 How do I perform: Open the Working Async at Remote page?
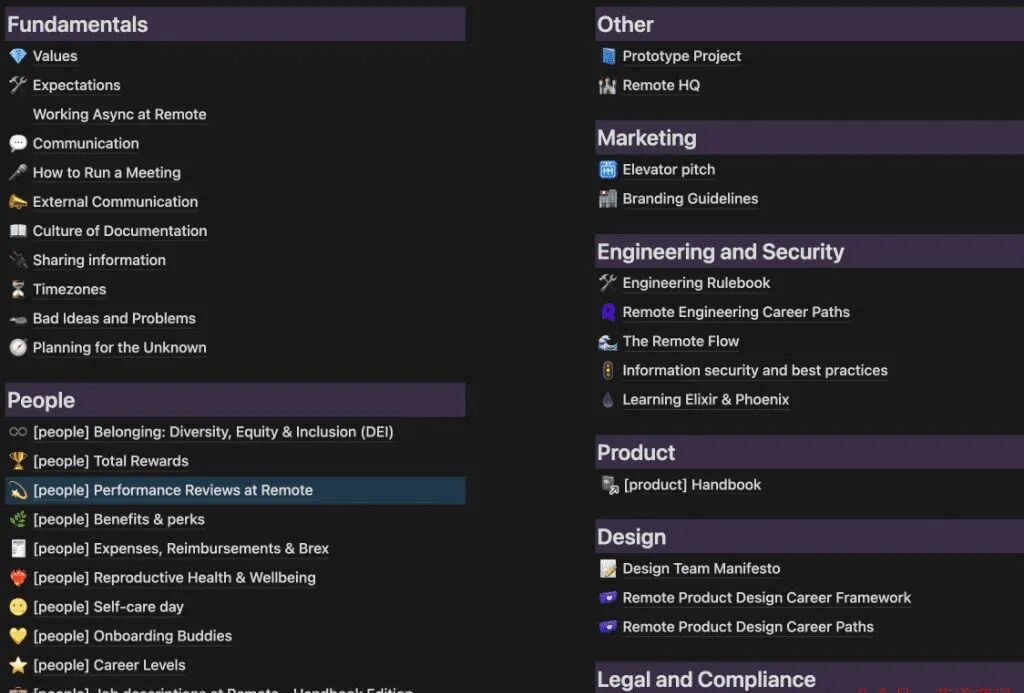pyautogui.click(x=119, y=115)
